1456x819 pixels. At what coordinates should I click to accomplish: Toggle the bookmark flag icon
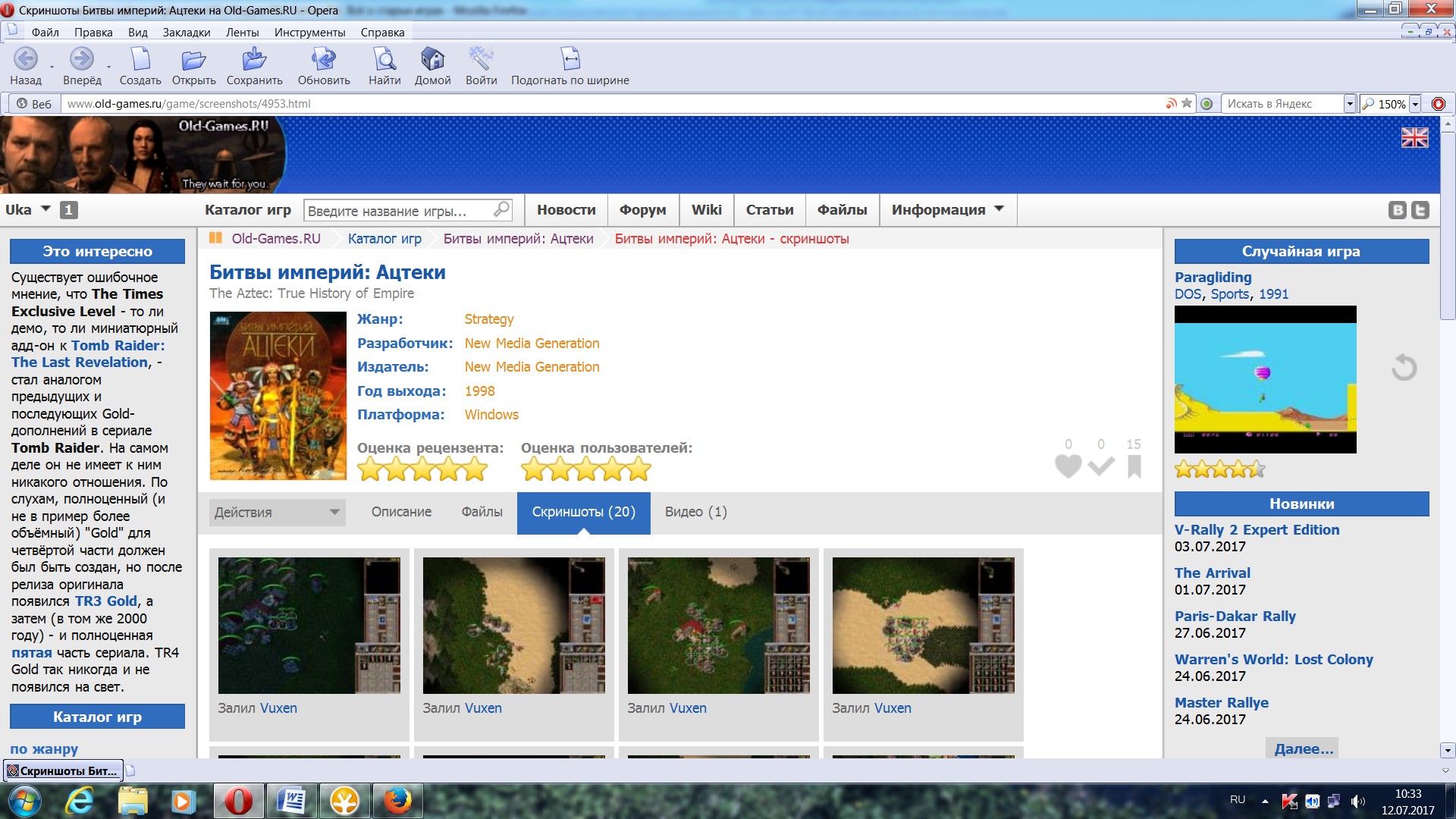1134,466
